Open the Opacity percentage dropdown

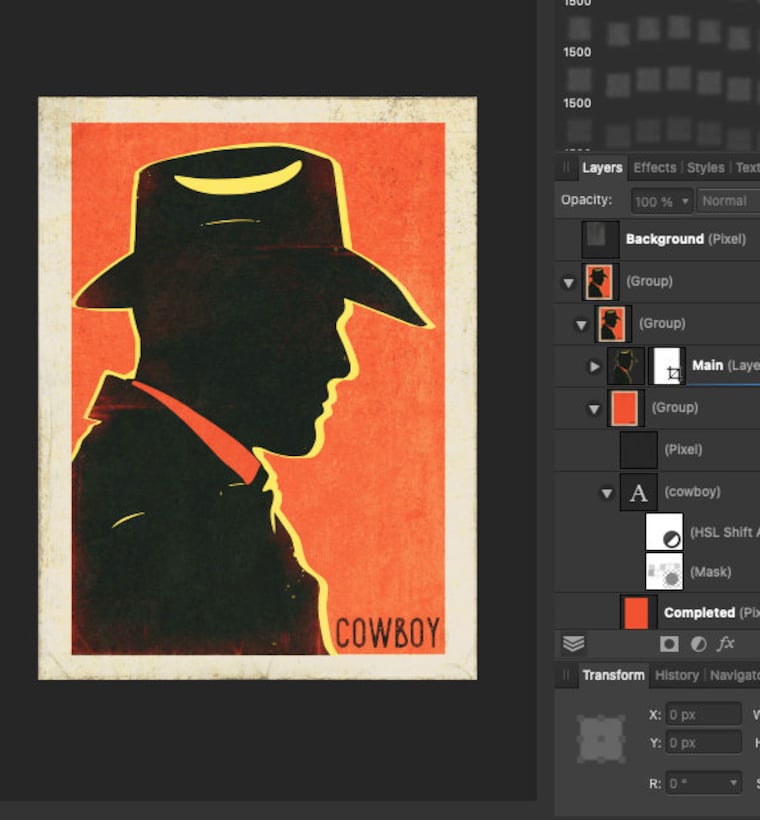coord(662,201)
